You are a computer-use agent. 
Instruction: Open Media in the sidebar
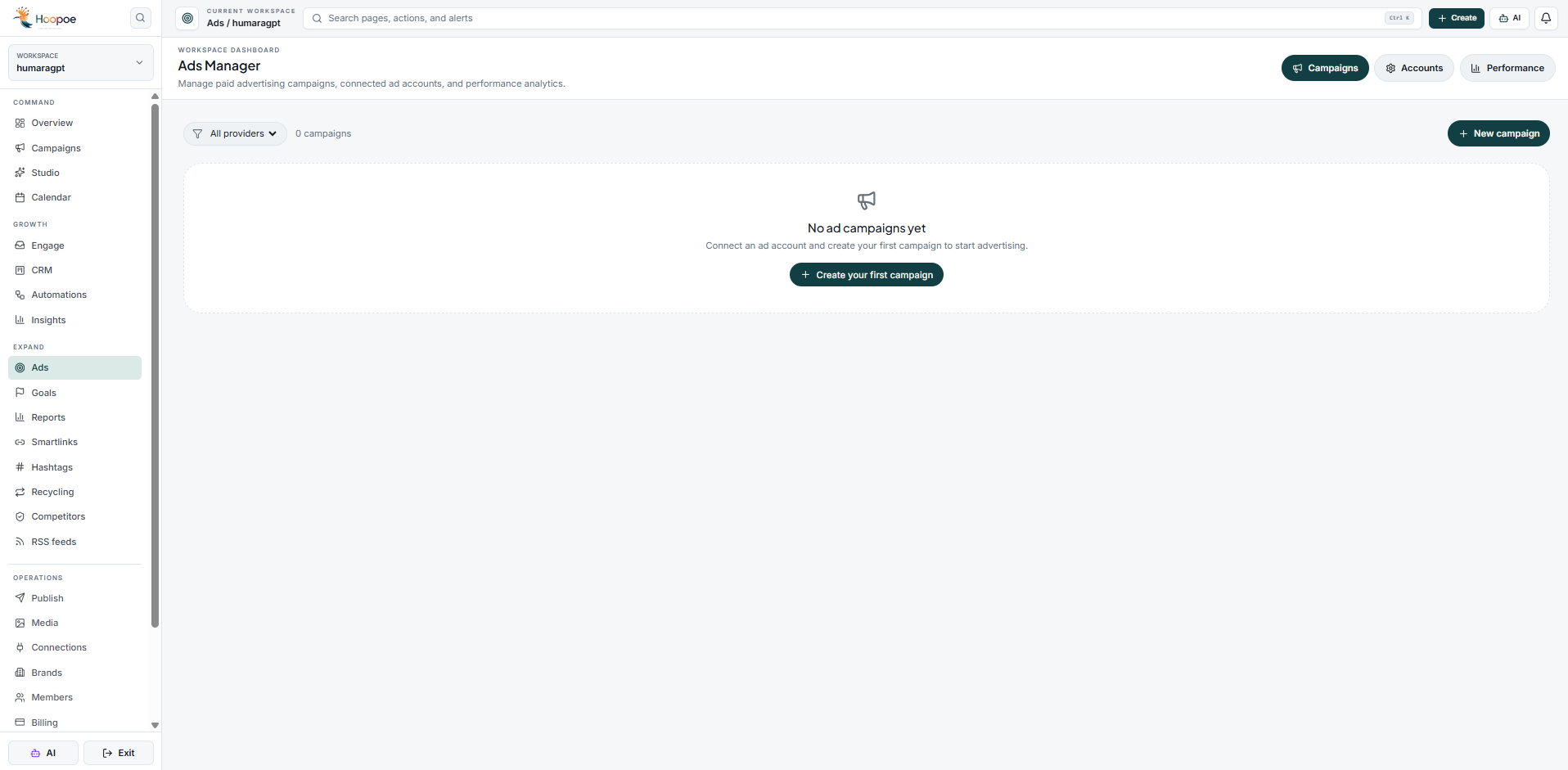point(74,623)
